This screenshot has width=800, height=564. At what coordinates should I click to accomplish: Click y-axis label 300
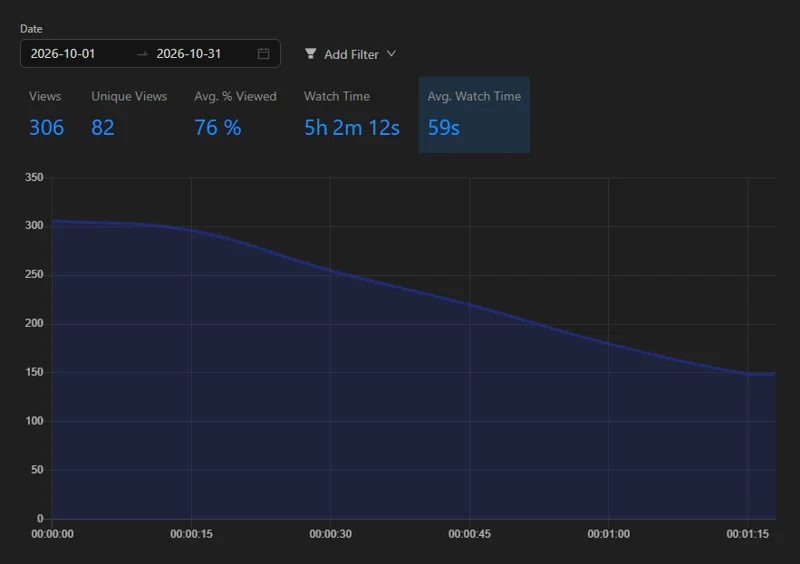pos(34,225)
